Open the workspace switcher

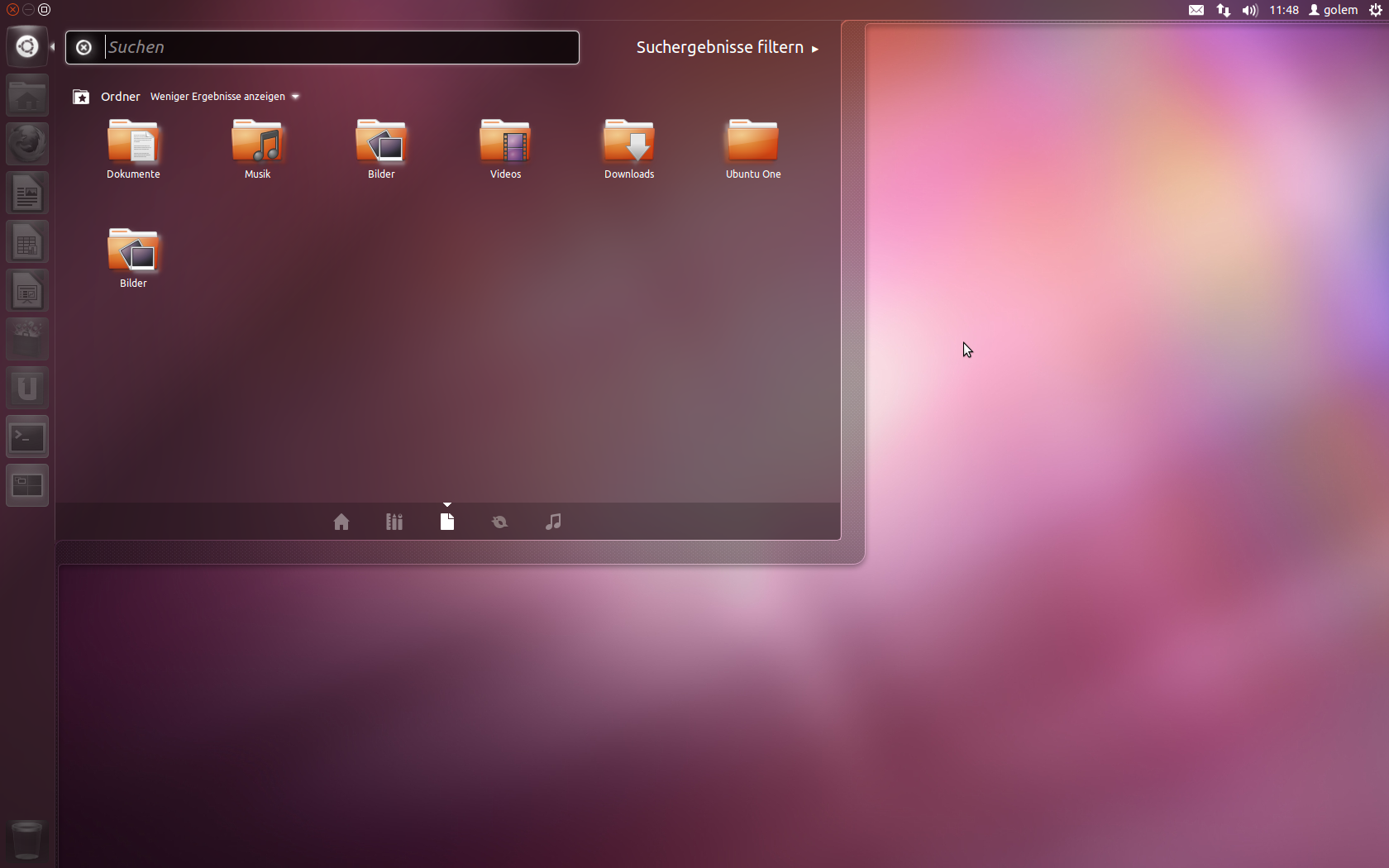26,485
